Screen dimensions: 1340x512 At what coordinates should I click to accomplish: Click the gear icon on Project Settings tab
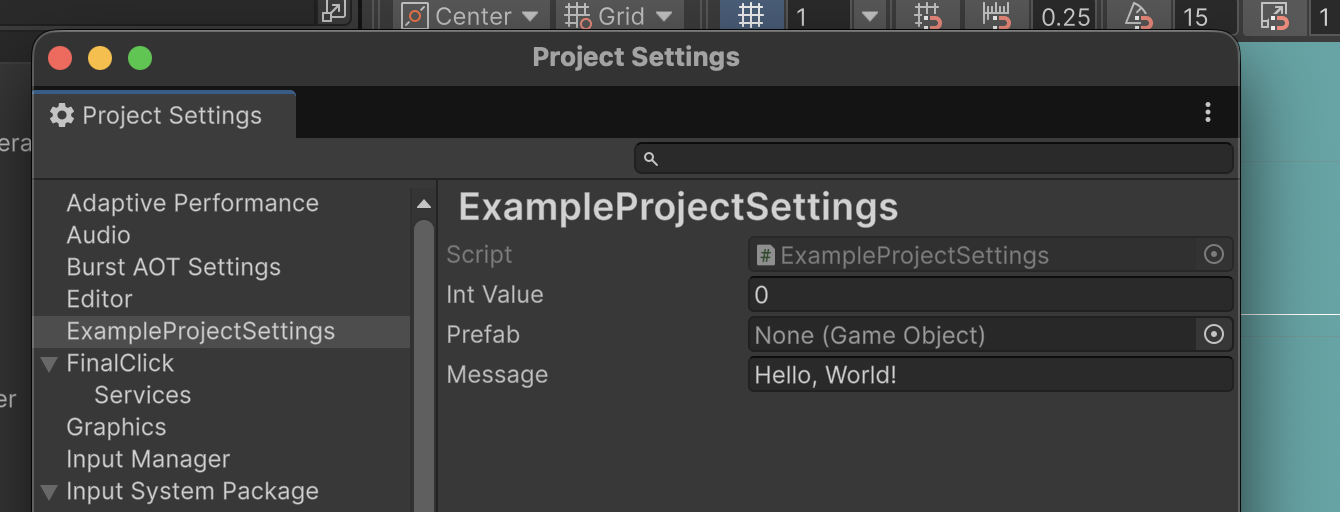62,115
